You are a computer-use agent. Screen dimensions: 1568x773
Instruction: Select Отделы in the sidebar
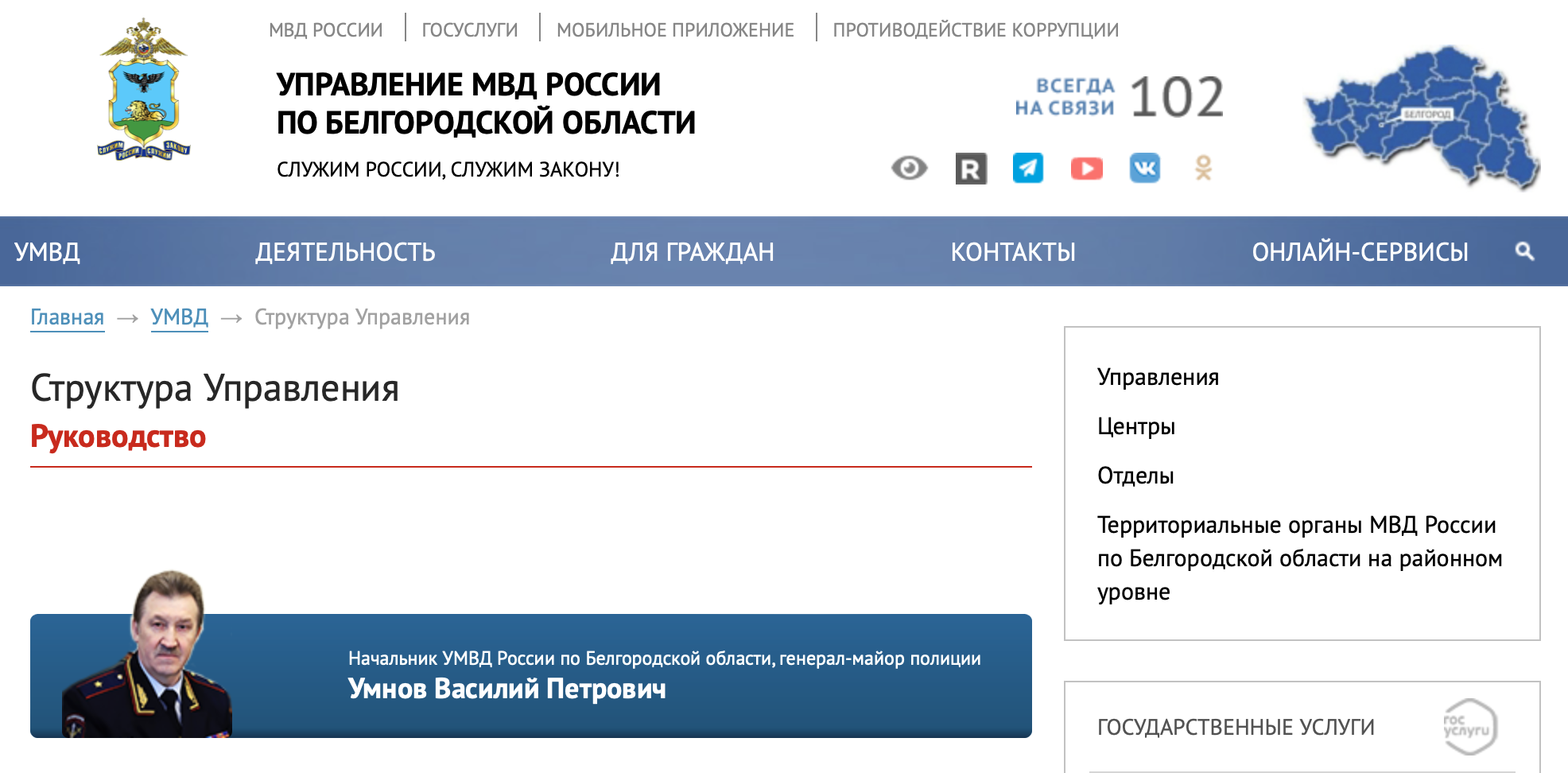(x=1135, y=476)
